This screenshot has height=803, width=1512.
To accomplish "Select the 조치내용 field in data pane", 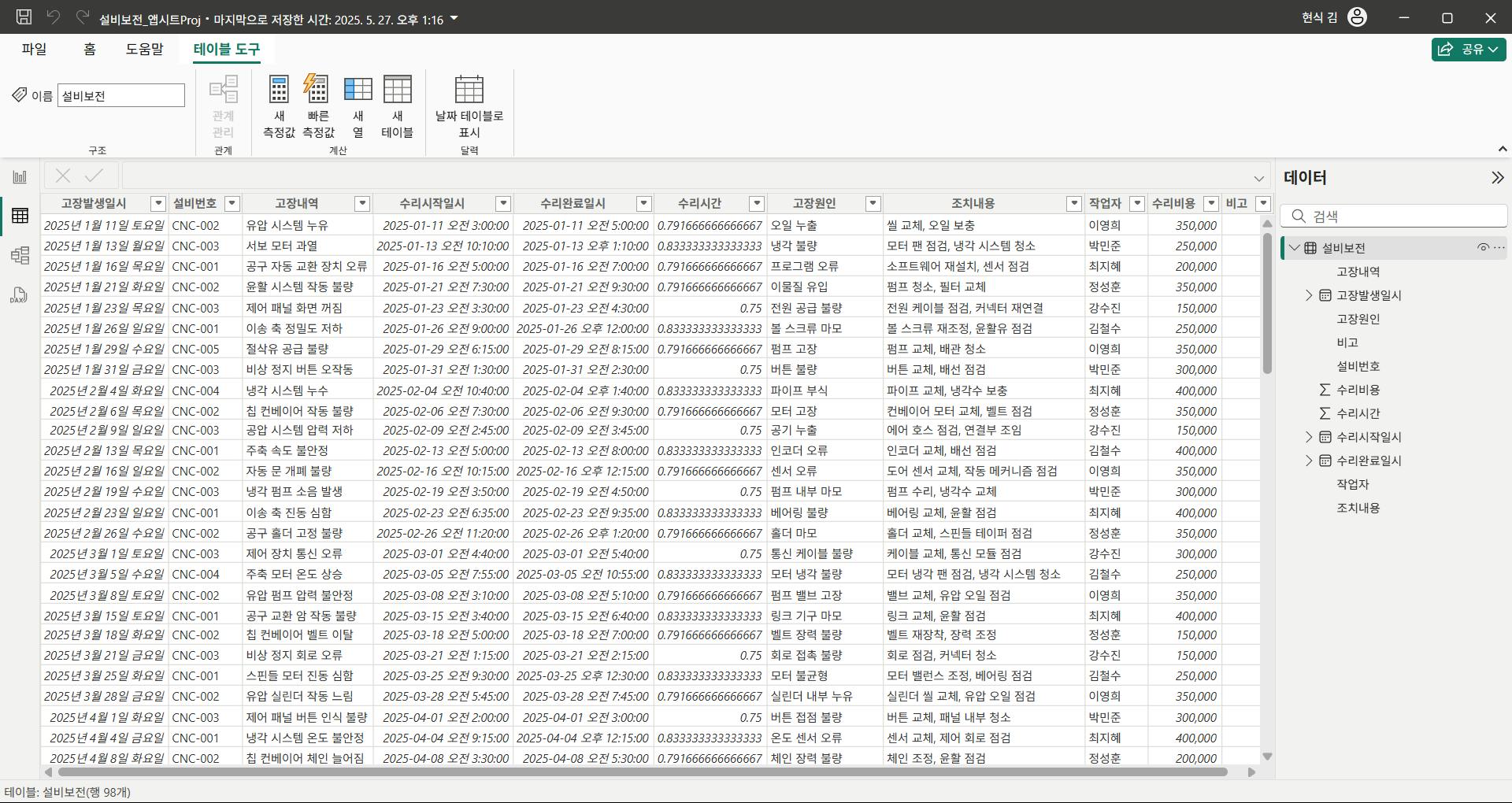I will [1358, 508].
